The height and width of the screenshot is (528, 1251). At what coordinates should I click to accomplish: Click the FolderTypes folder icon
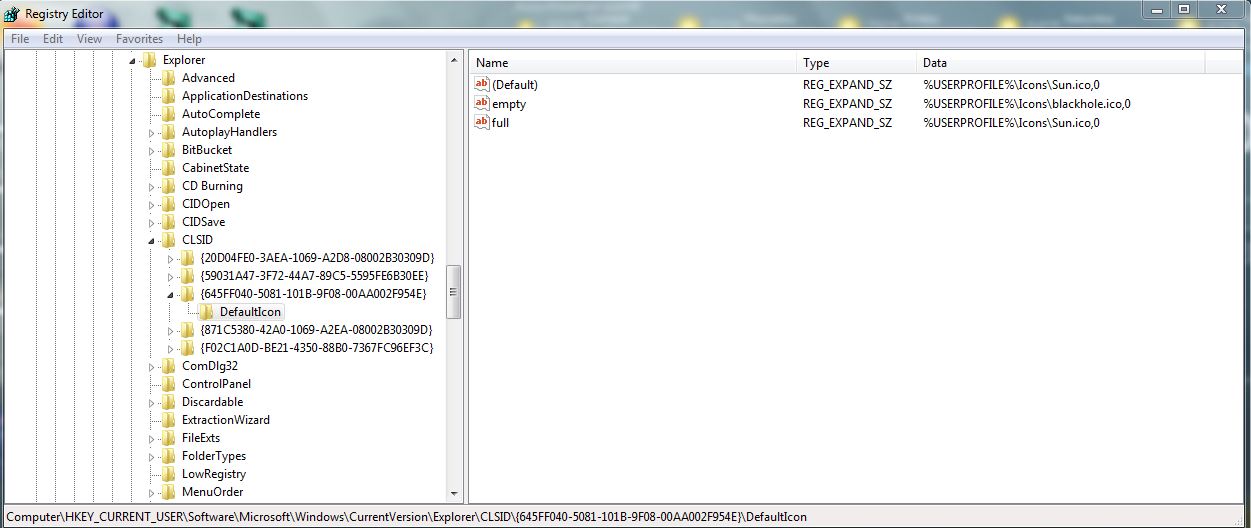169,456
